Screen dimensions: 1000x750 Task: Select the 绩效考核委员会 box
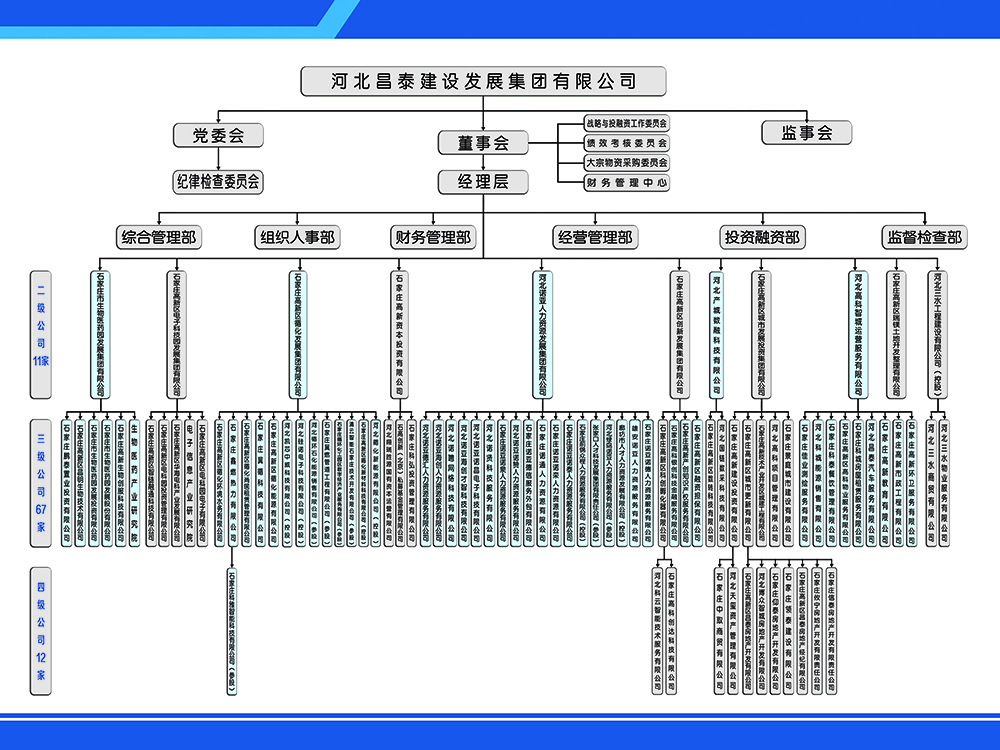626,143
